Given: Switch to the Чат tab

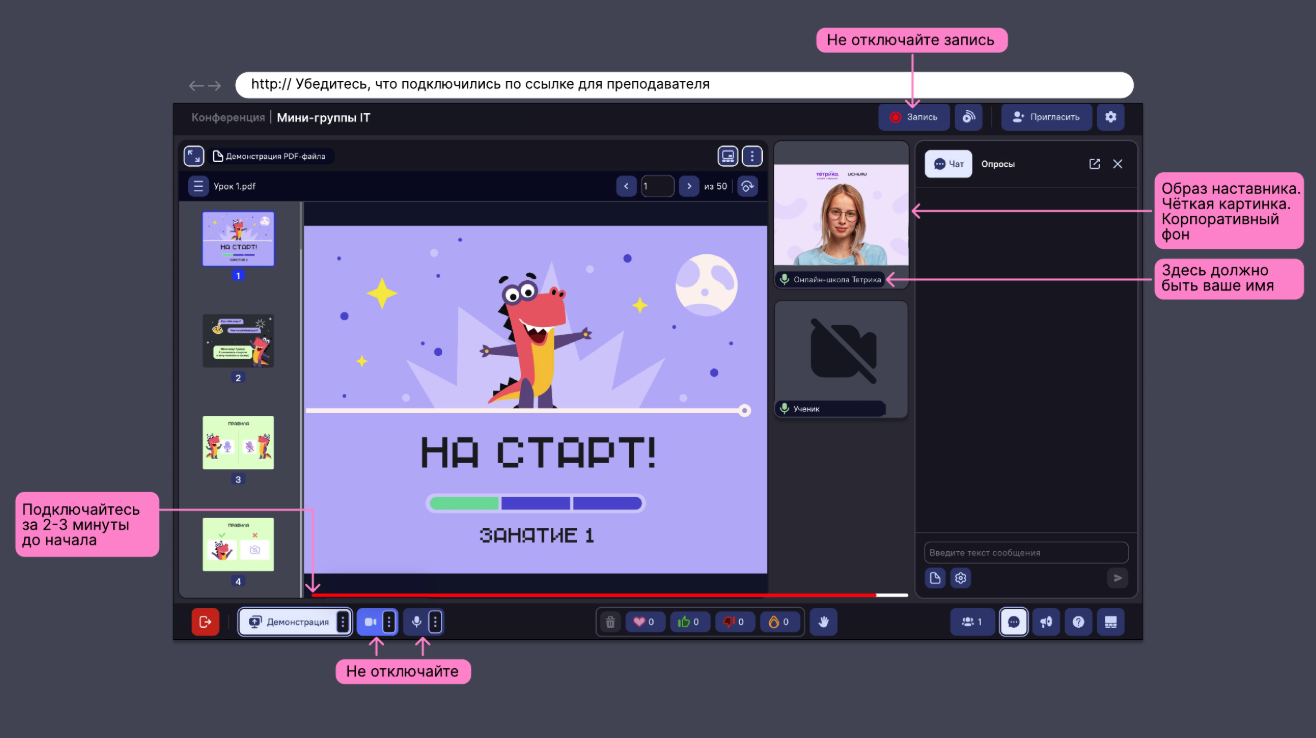Looking at the screenshot, I should (948, 164).
